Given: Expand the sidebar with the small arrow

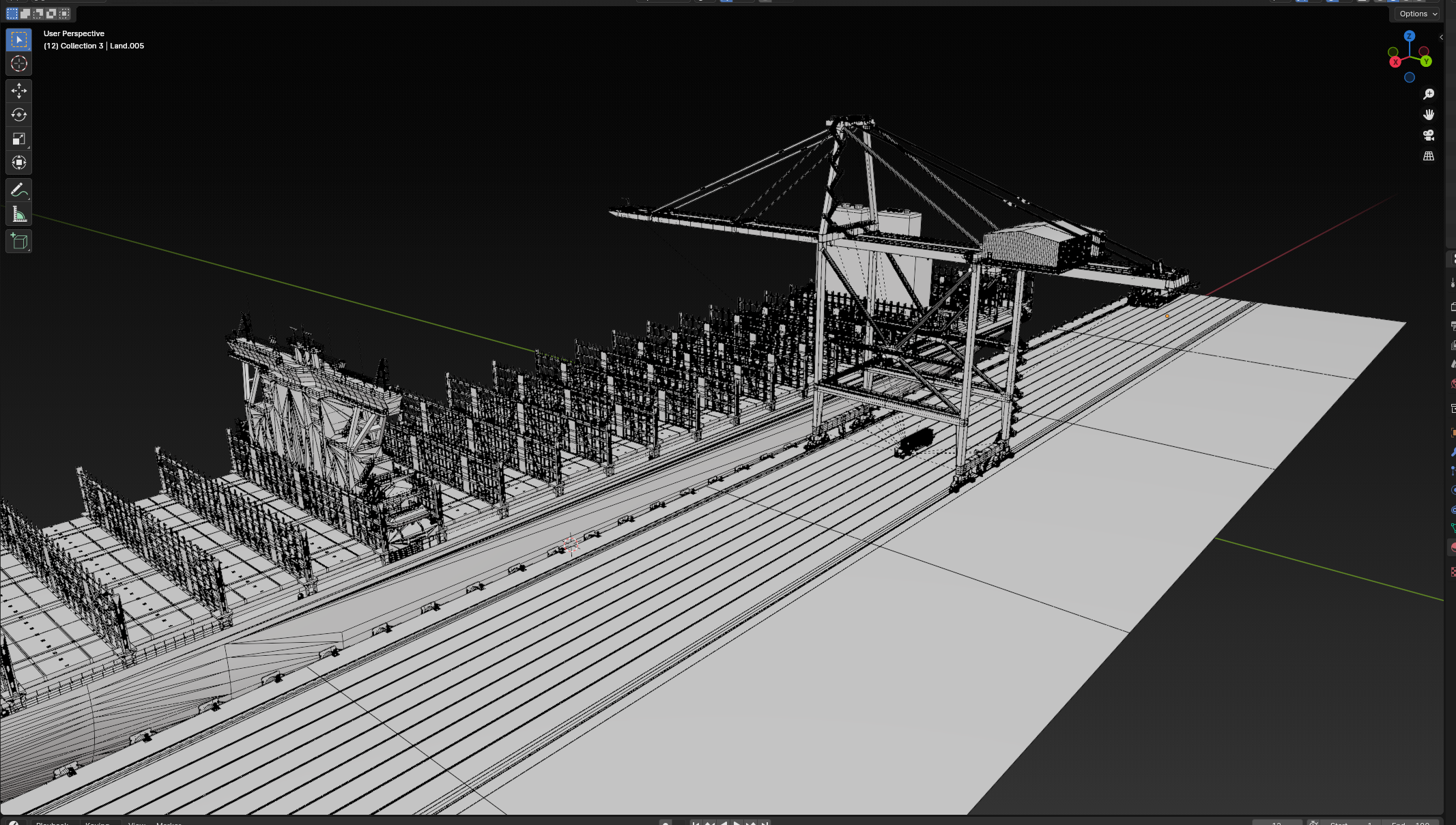Looking at the screenshot, I should coord(1441,38).
